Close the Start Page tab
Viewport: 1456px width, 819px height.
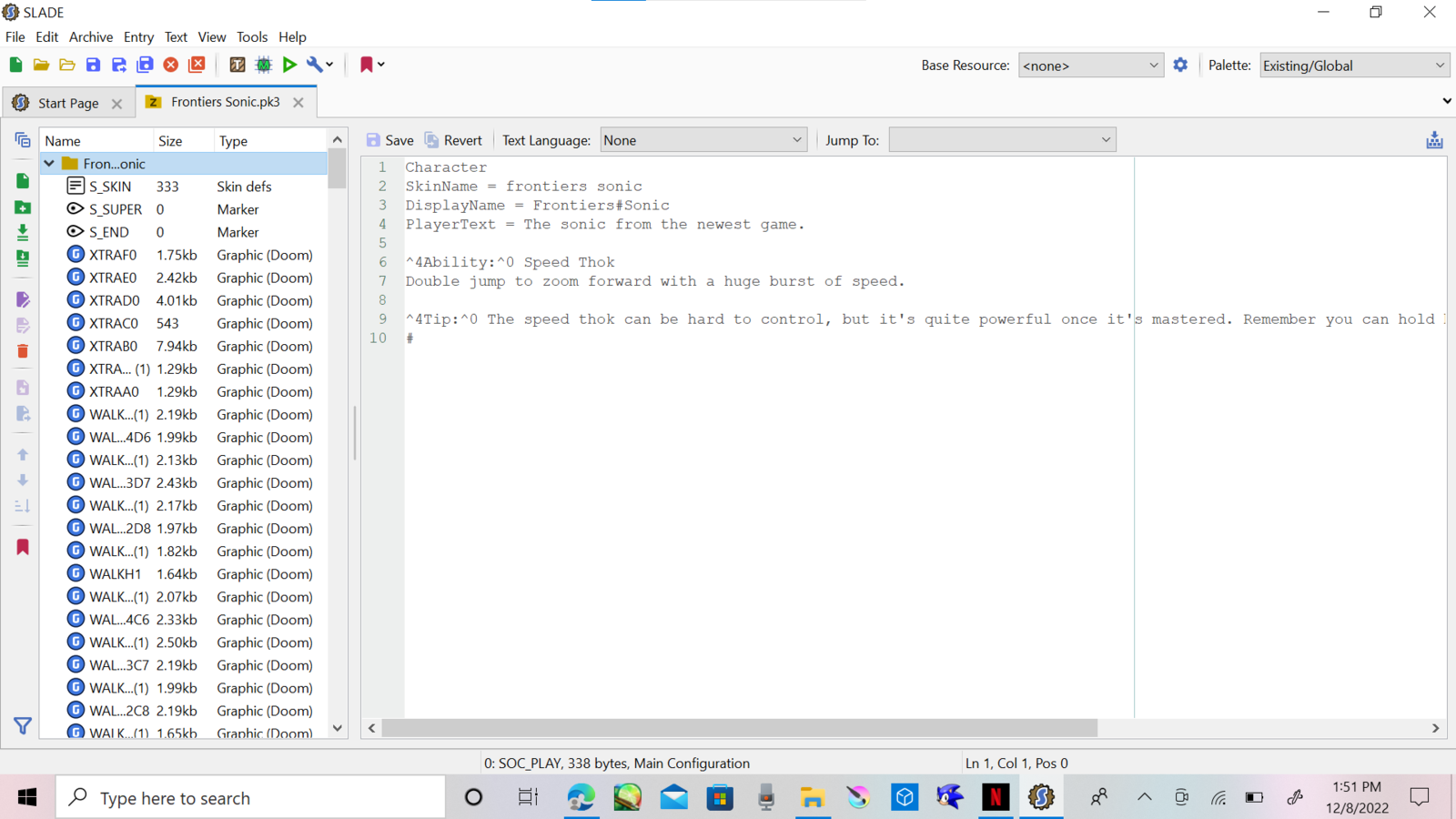(x=116, y=104)
